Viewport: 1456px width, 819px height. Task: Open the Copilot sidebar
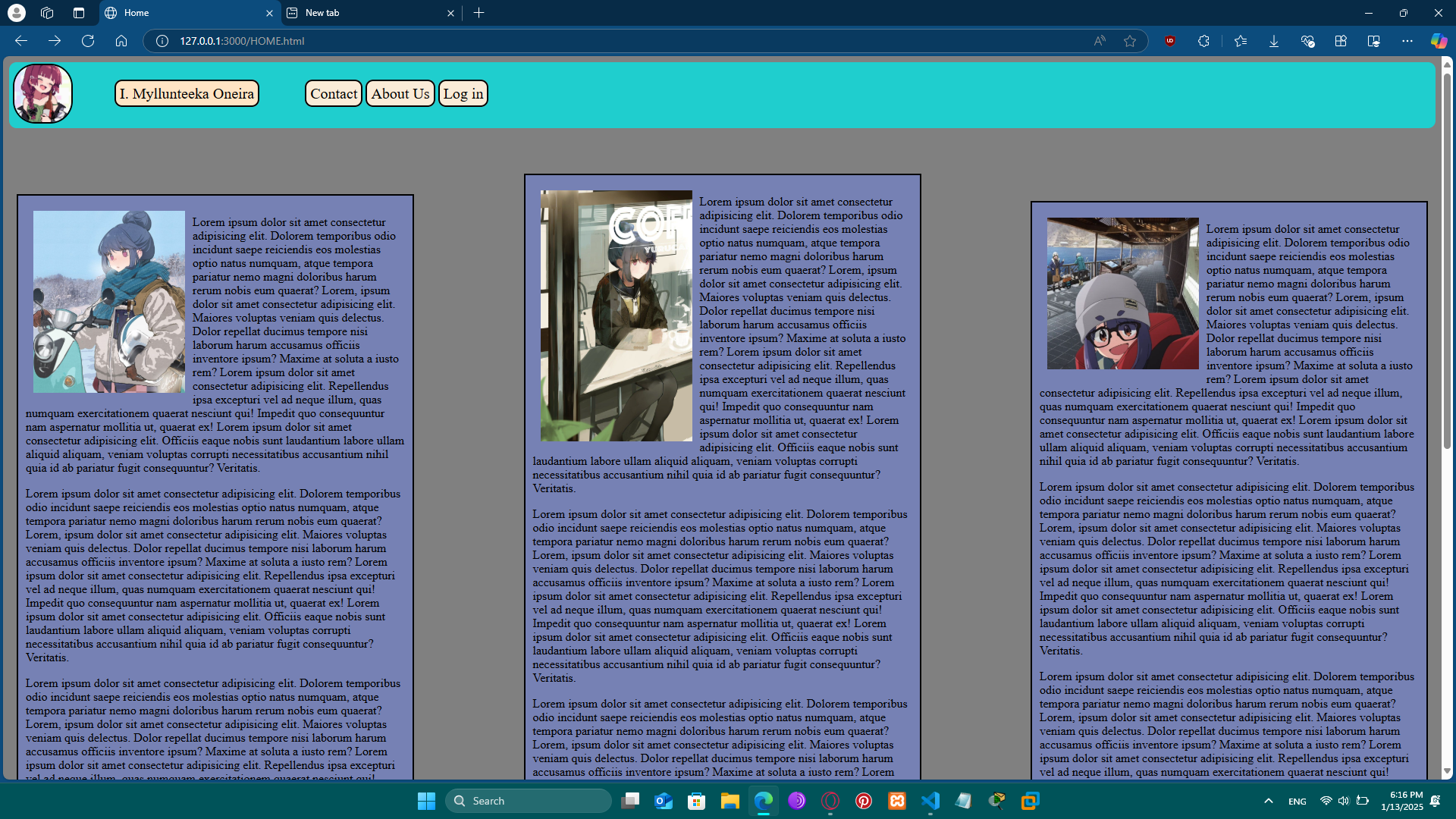(x=1439, y=41)
